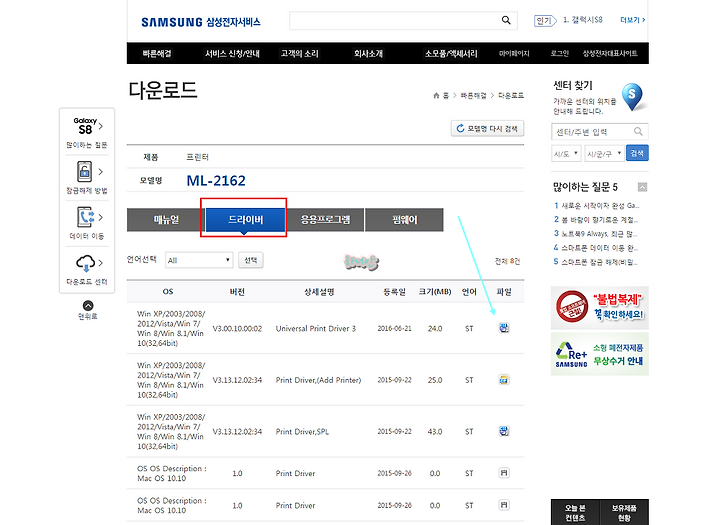
Task: Open the language selection dropdown set to All
Action: point(199,260)
